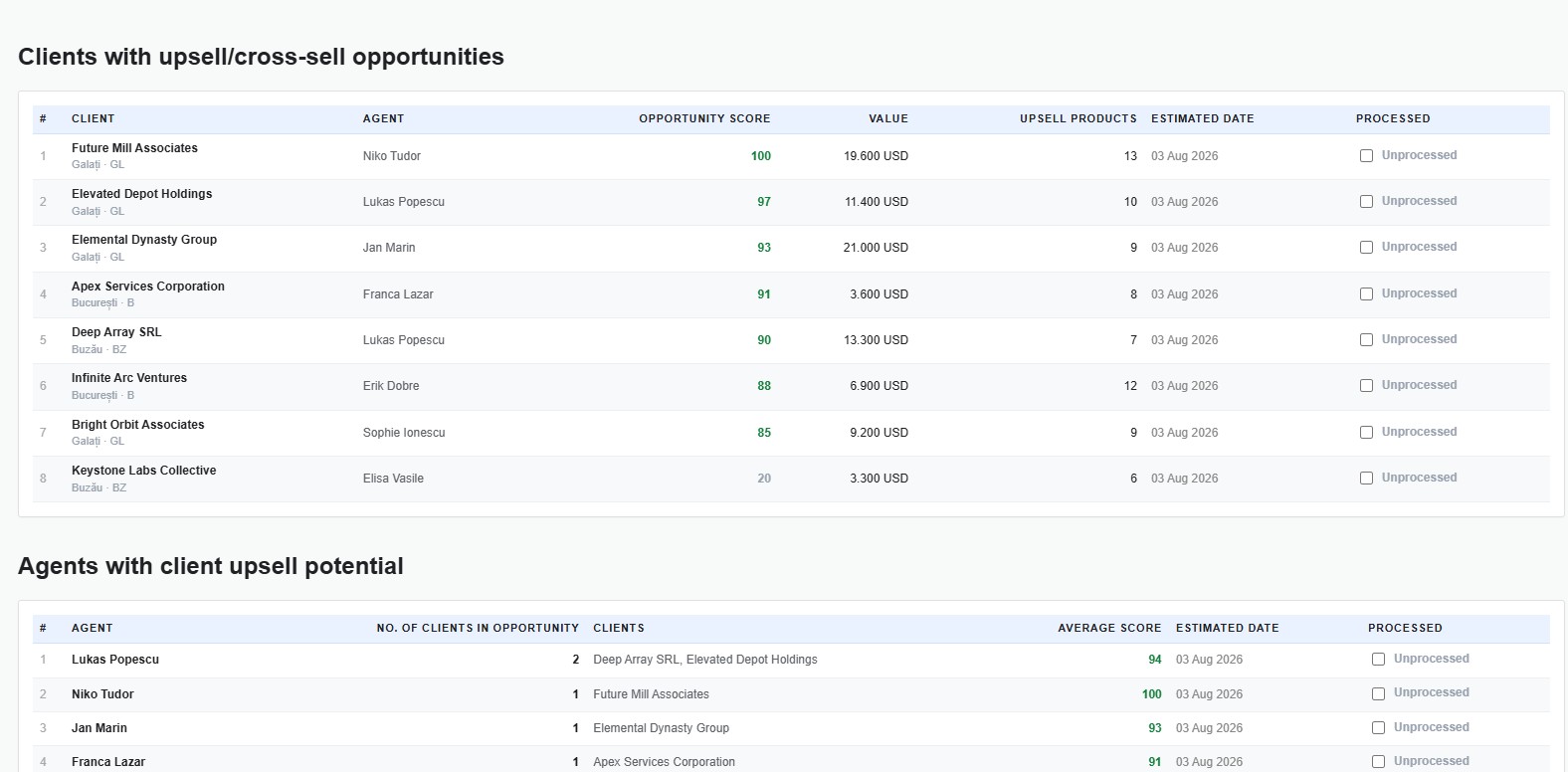Click Jan Marin in the agents table

tap(99, 728)
